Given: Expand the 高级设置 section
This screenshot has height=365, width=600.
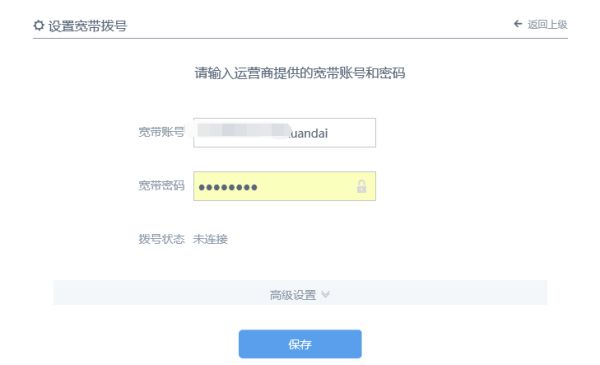Looking at the screenshot, I should pyautogui.click(x=300, y=293).
